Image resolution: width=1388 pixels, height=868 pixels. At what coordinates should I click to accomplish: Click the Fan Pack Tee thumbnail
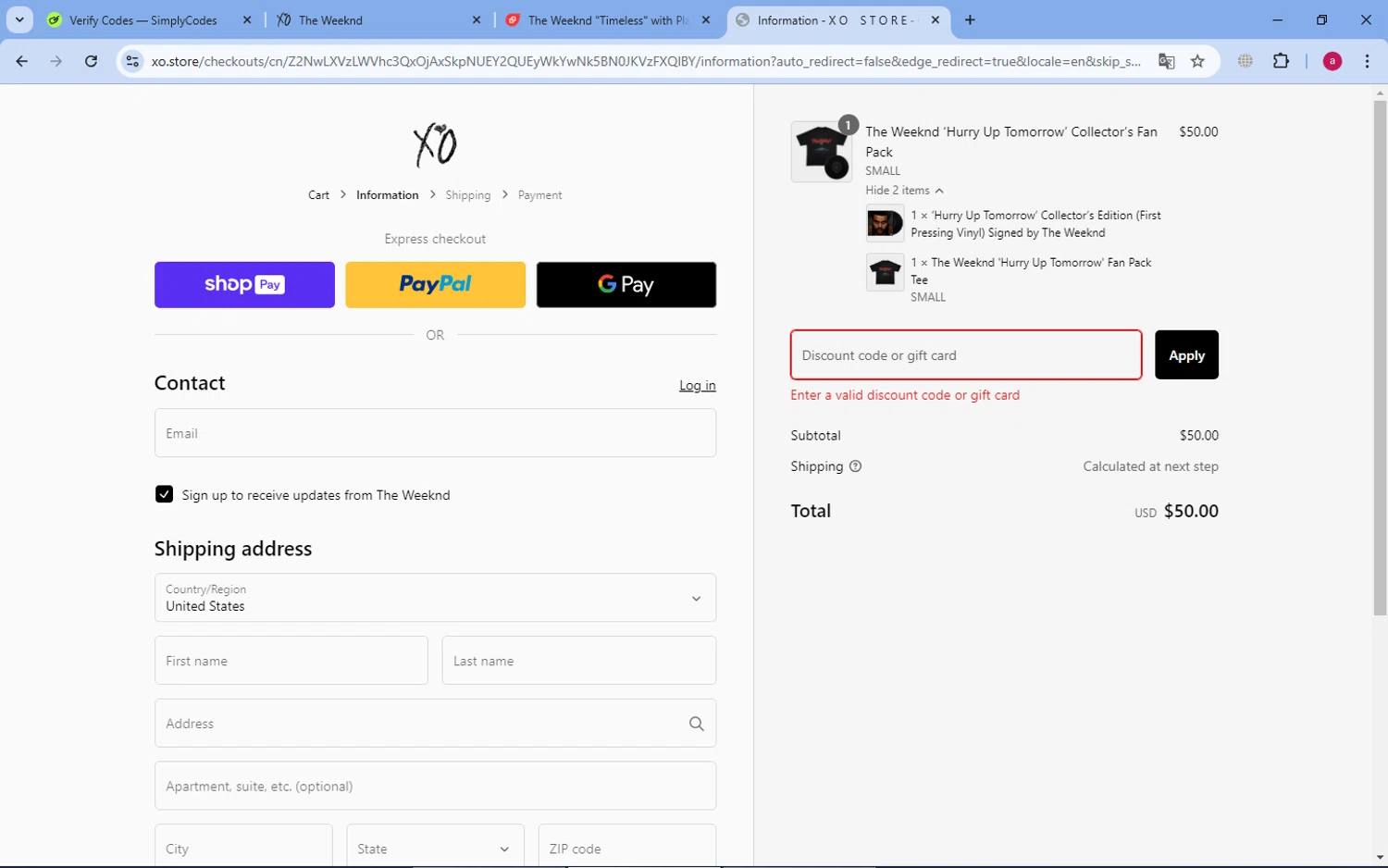click(x=885, y=272)
